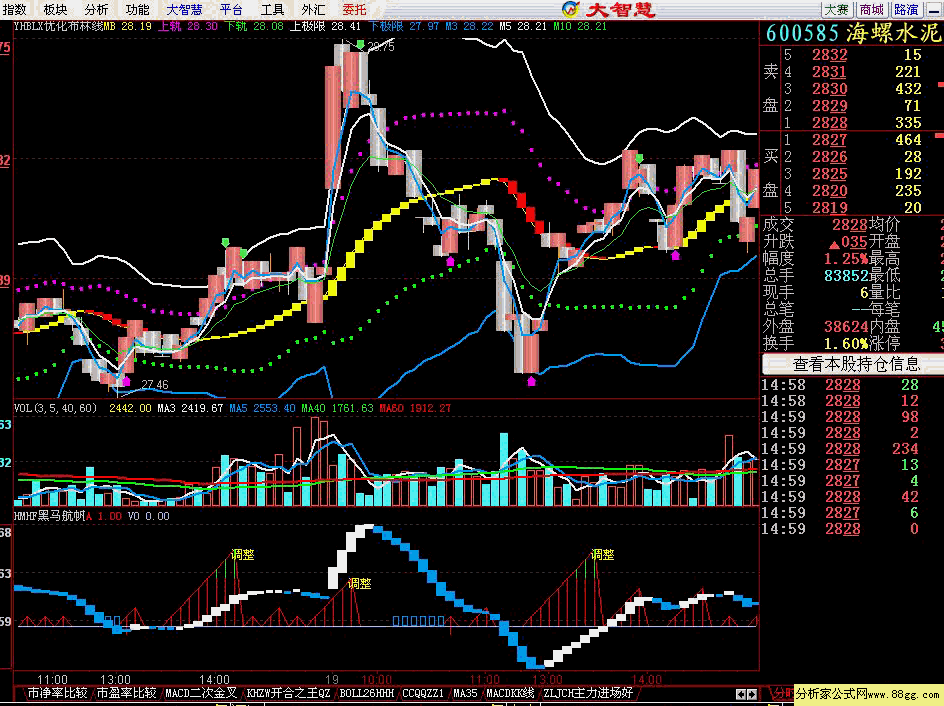Switch to the 市盈率比较 tab
This screenshot has width=944, height=706.
126,693
